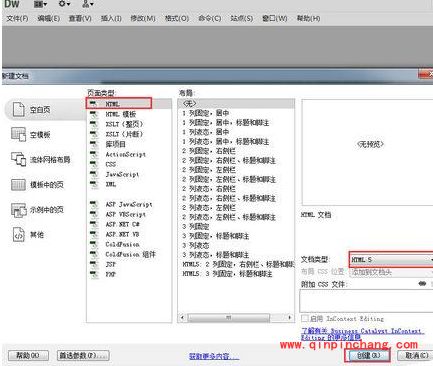Open the 查看(V) menu
This screenshot has height=366, width=433.
(x=80, y=18)
